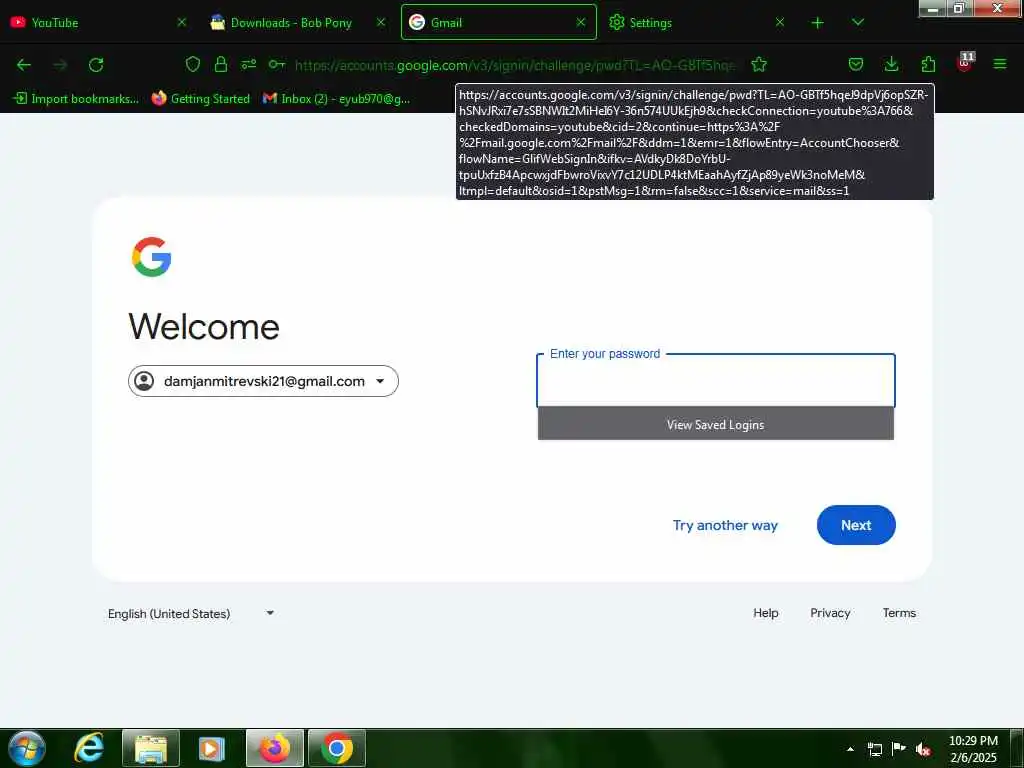Click the Google G logo
This screenshot has height=768, width=1024.
click(x=152, y=257)
